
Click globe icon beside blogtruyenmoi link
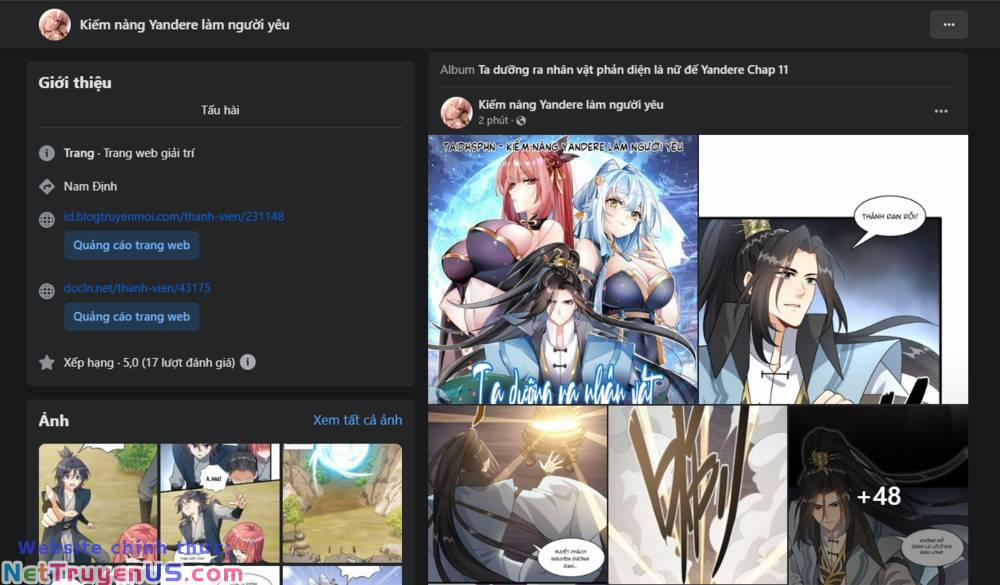pos(47,219)
